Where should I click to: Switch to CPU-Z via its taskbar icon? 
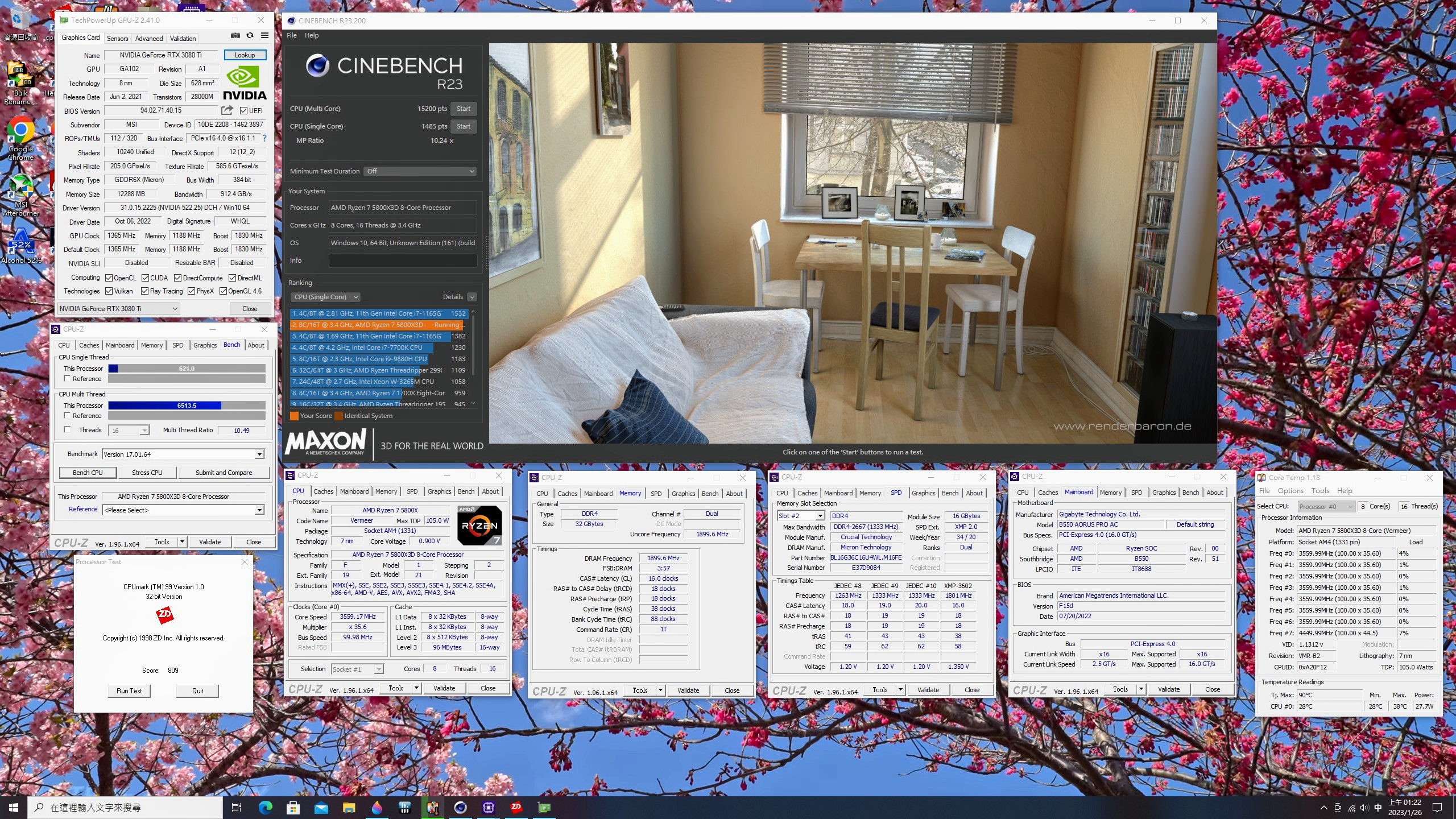click(x=489, y=807)
